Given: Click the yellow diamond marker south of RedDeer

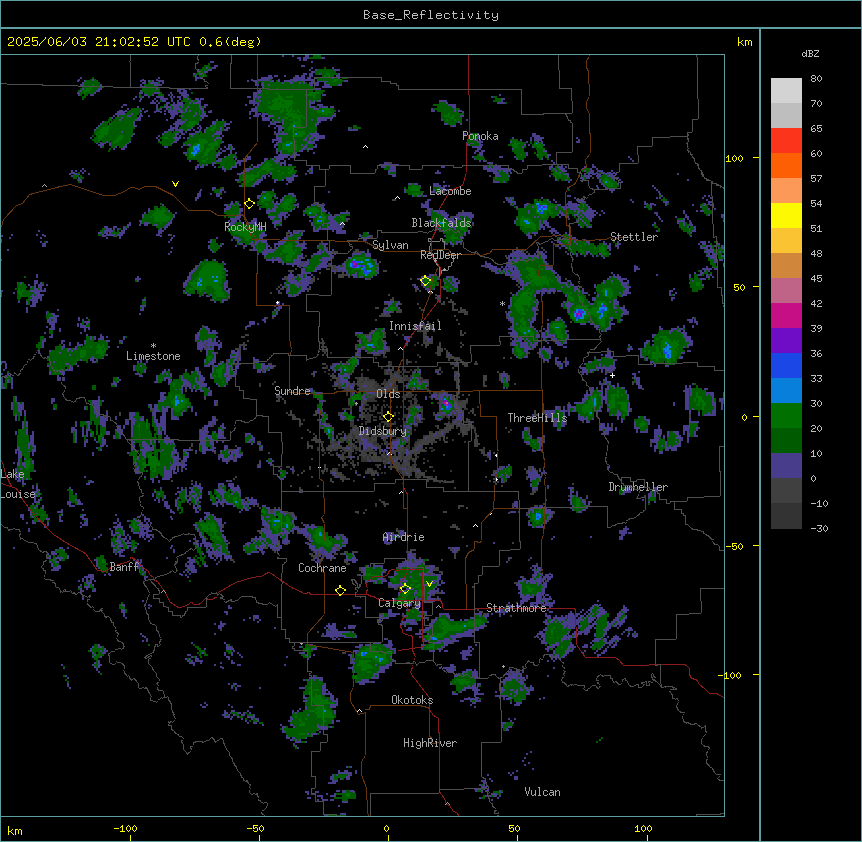Looking at the screenshot, I should coord(426,281).
